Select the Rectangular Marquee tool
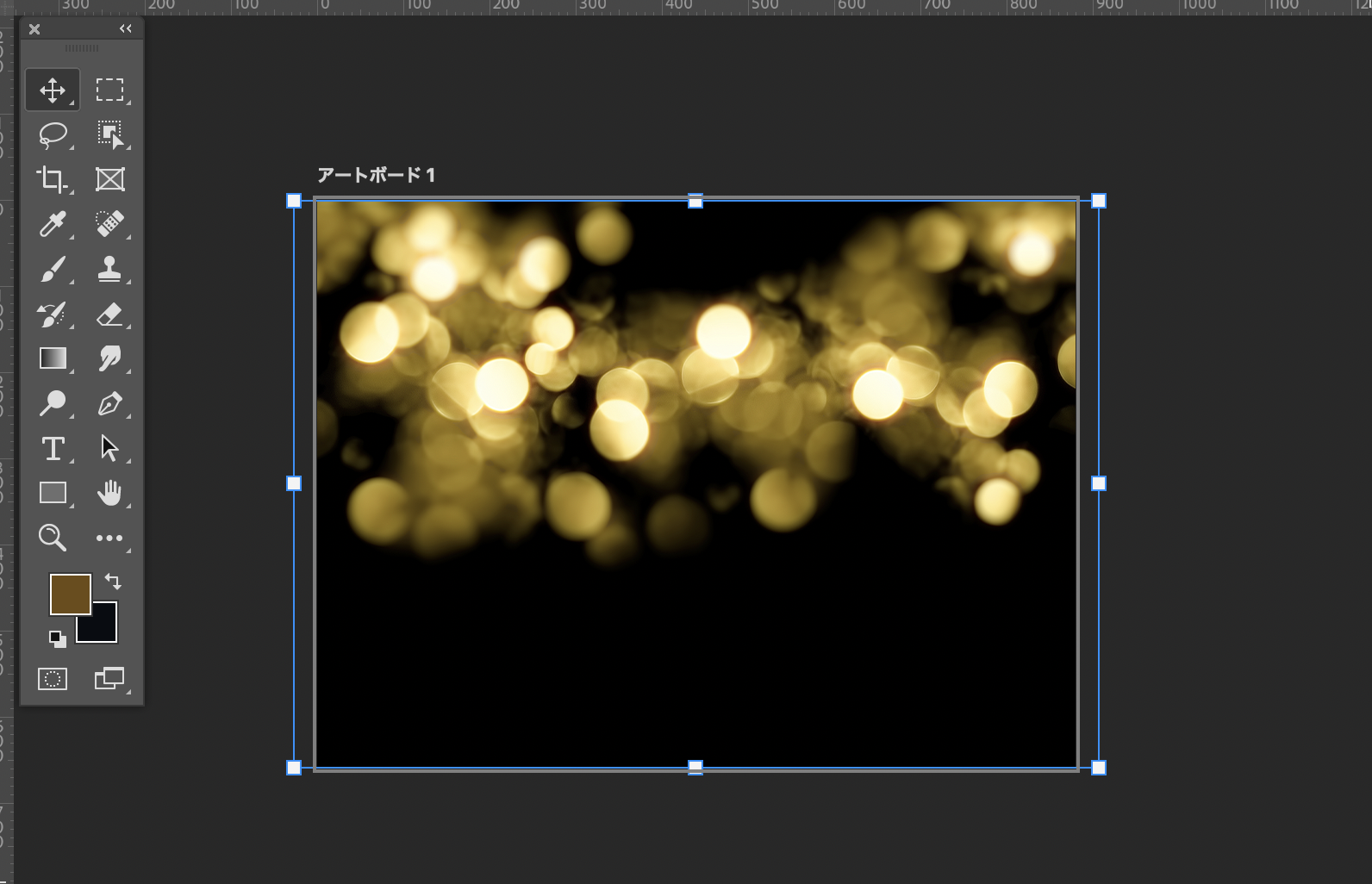The width and height of the screenshot is (1372, 884). (x=109, y=90)
